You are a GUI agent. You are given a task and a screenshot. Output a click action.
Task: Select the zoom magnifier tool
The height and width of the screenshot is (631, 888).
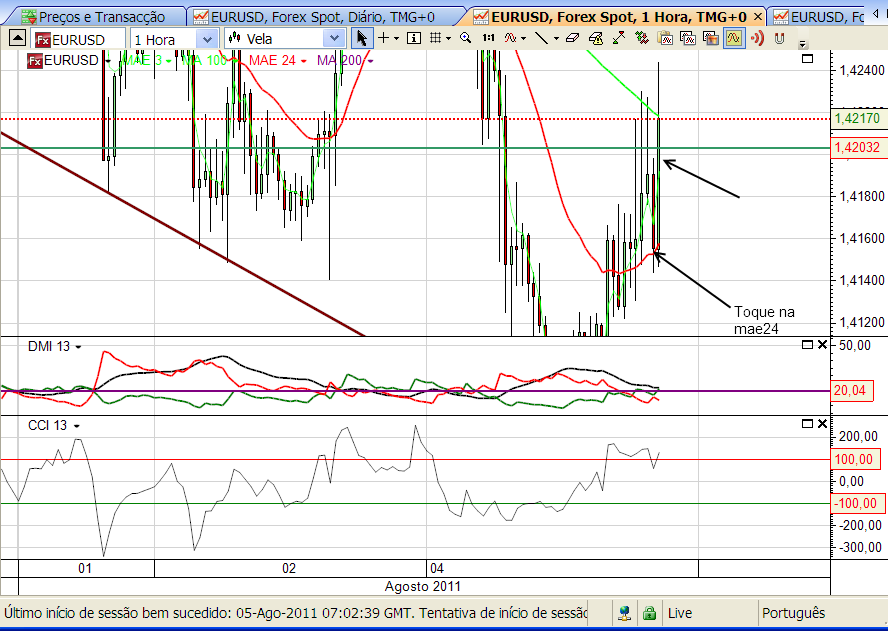pyautogui.click(x=466, y=39)
